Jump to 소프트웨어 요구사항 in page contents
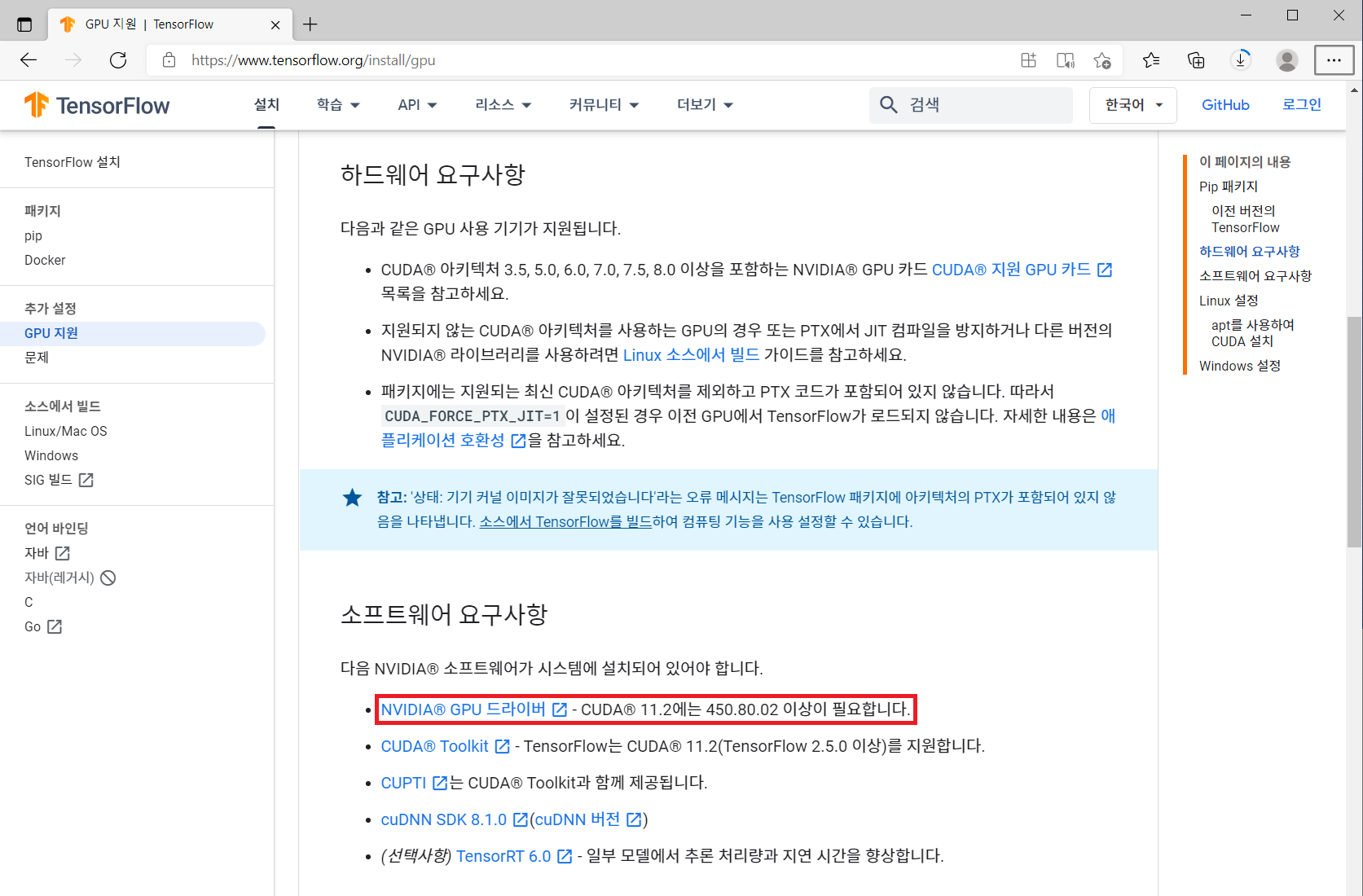1363x896 pixels. click(1255, 276)
